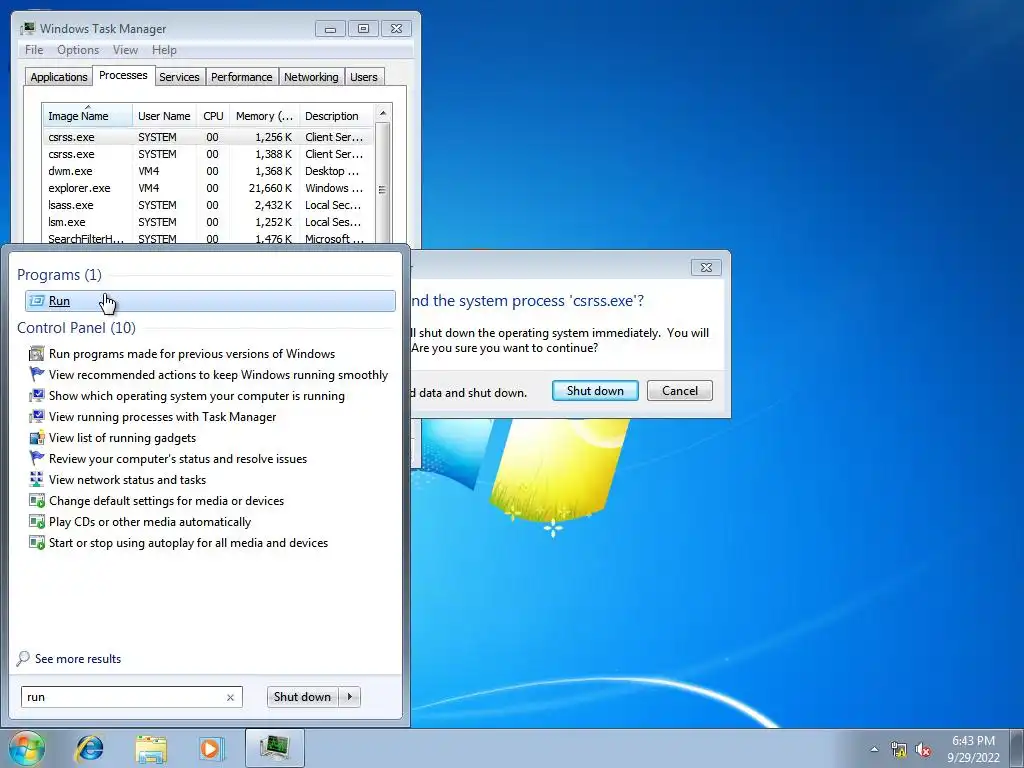This screenshot has width=1024, height=768.
Task: Open the File menu in Task Manager
Action: 34,50
